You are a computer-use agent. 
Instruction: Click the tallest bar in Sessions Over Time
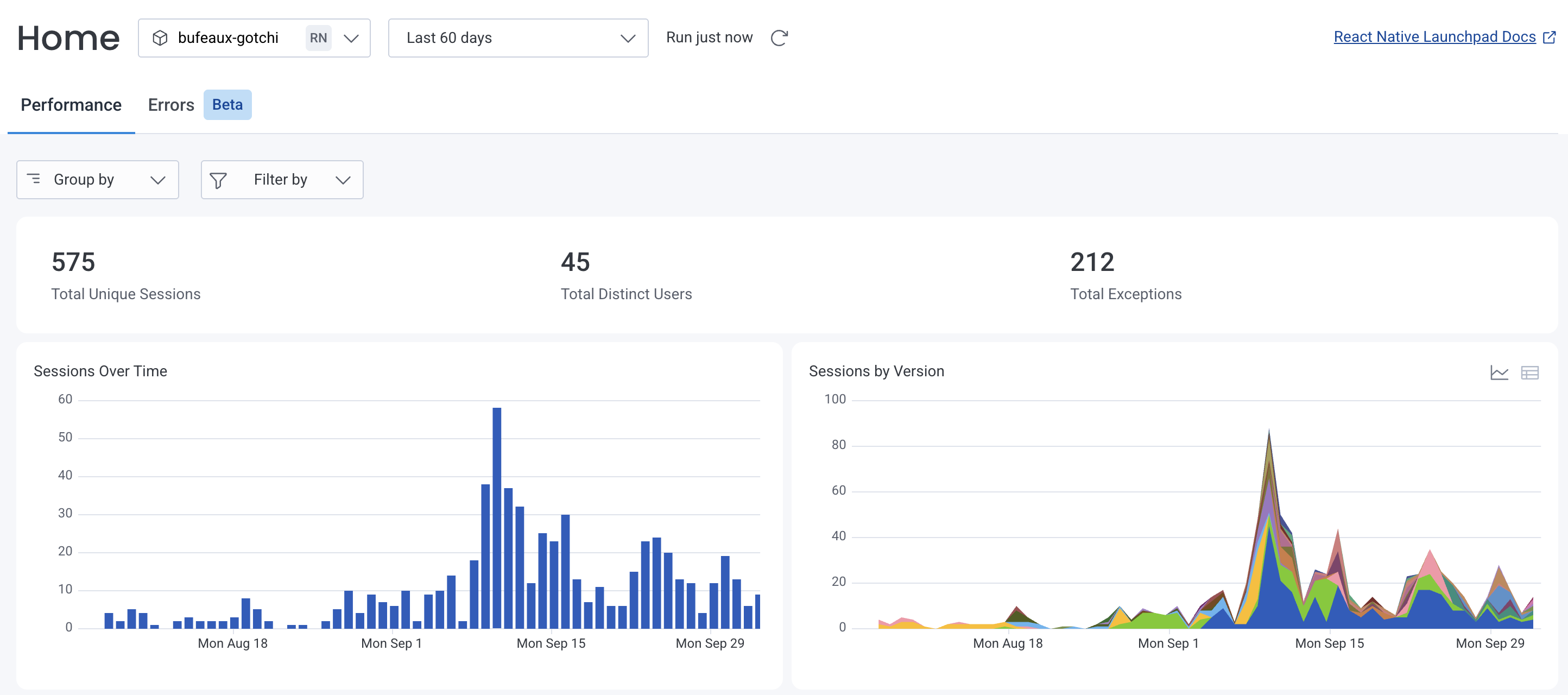tap(497, 517)
